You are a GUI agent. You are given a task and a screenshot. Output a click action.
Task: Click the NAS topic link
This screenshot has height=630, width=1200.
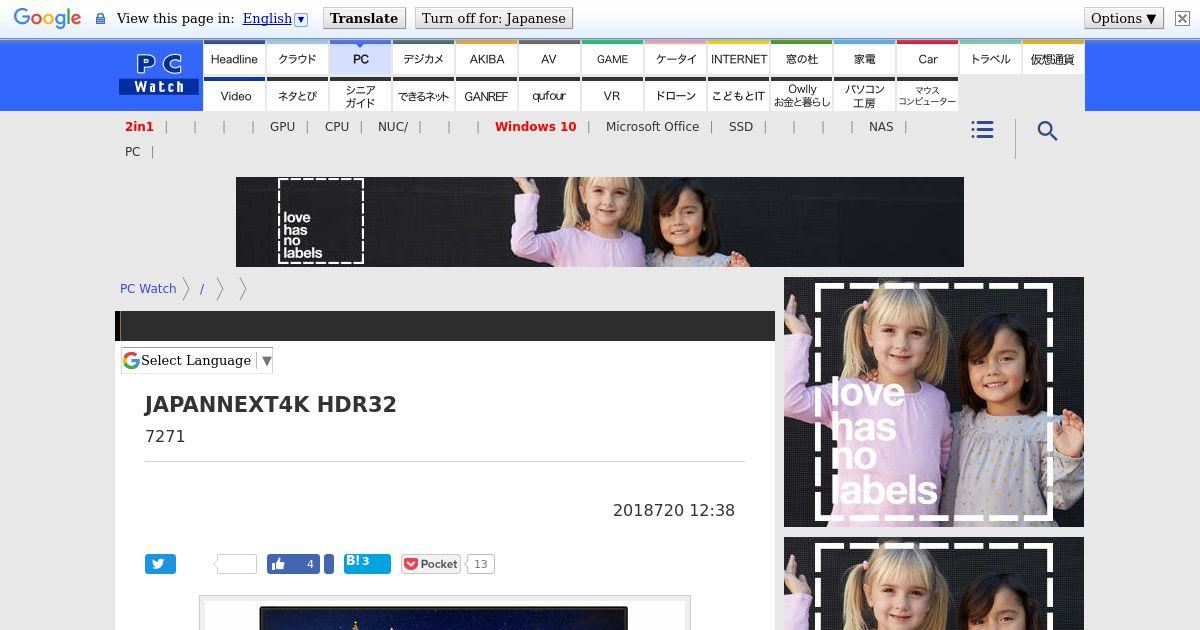click(x=881, y=126)
